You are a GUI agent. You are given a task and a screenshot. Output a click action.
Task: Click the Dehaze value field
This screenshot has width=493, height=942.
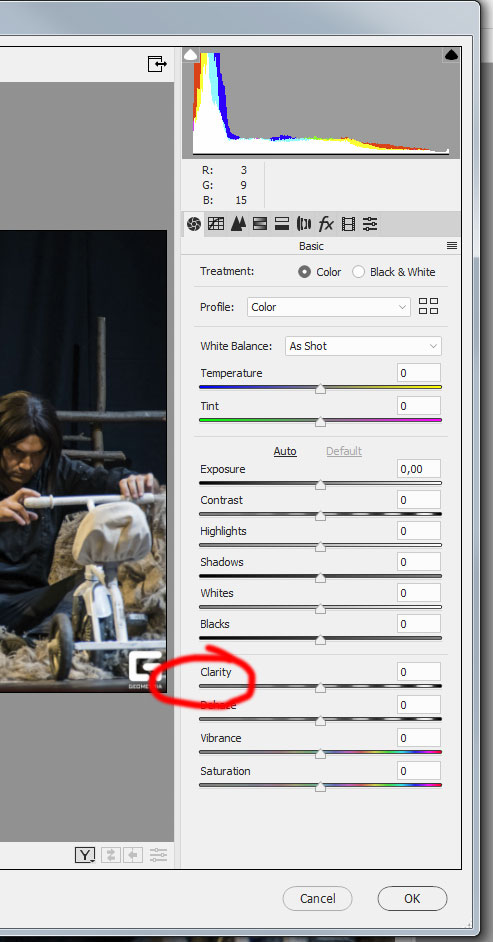419,705
